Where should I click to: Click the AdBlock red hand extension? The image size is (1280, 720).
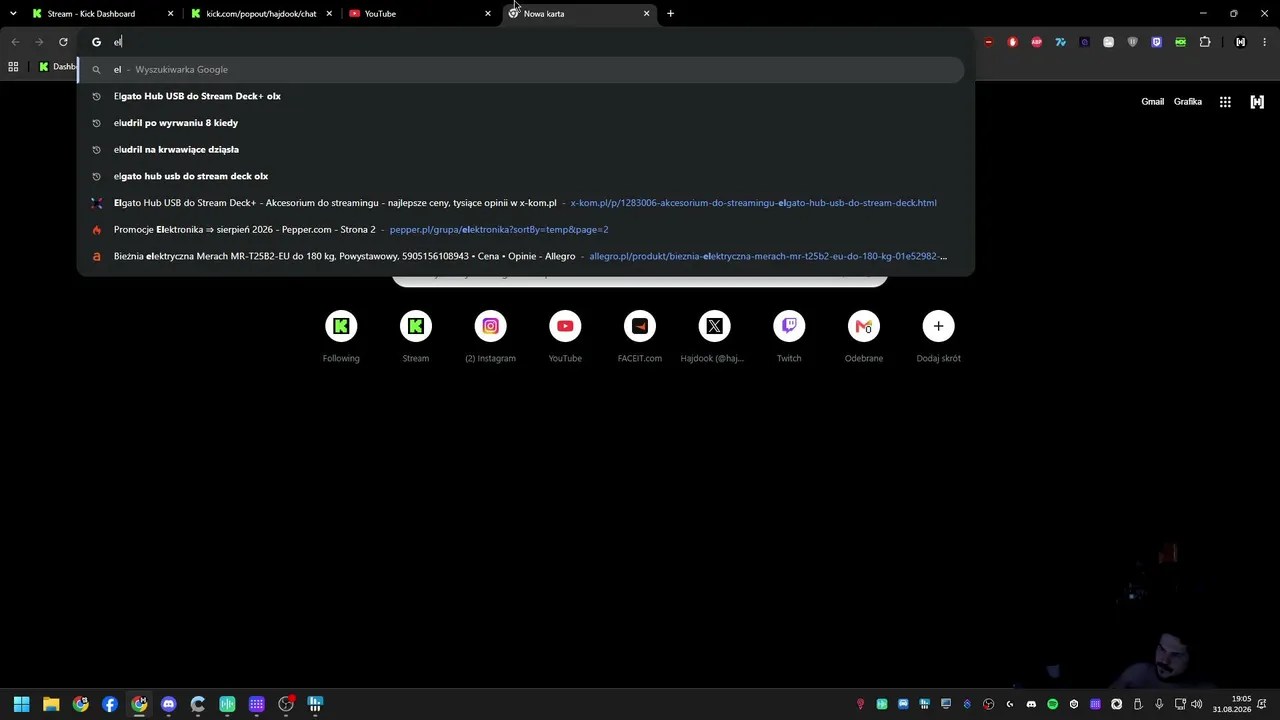[x=1012, y=42]
